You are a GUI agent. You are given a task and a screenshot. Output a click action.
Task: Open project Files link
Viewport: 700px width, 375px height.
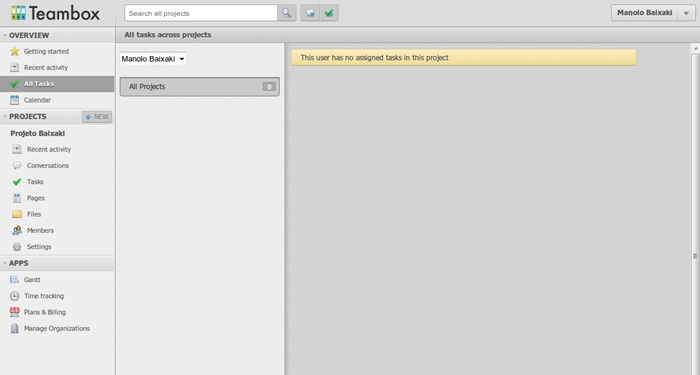tap(33, 214)
